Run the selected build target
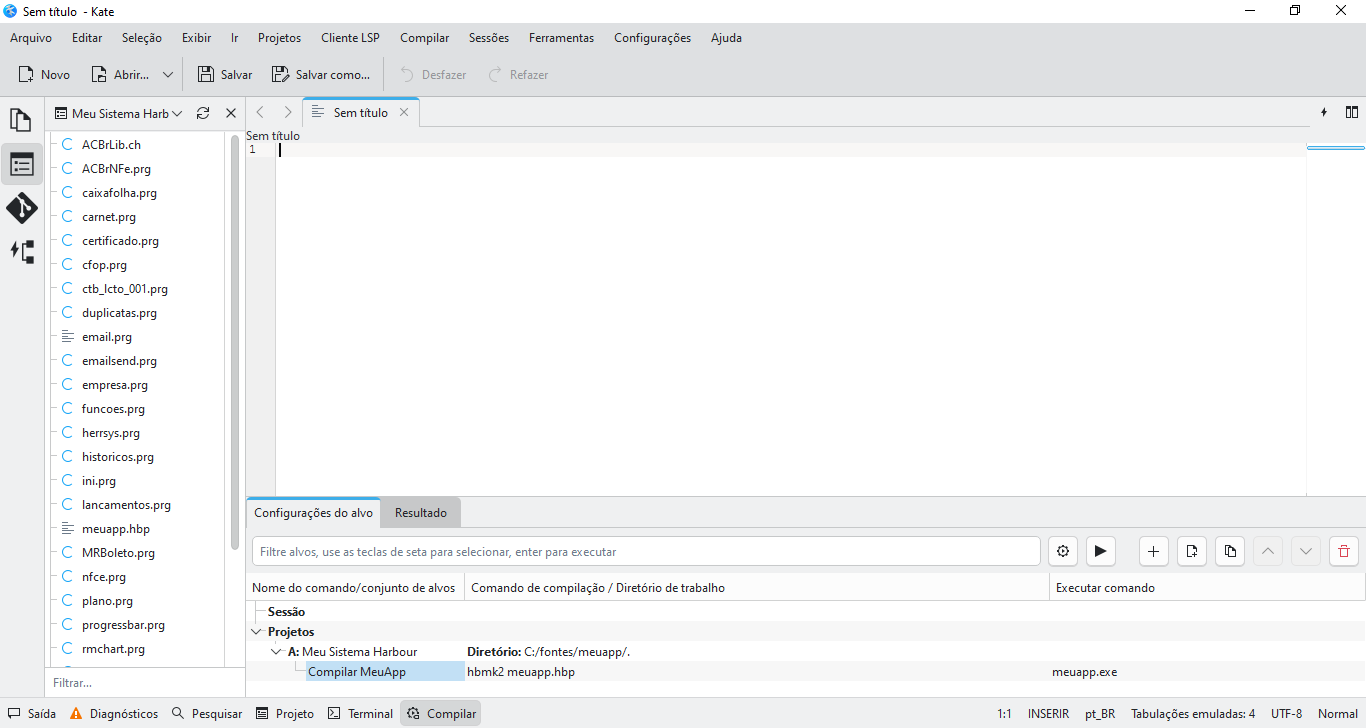The image size is (1366, 728). click(1100, 551)
